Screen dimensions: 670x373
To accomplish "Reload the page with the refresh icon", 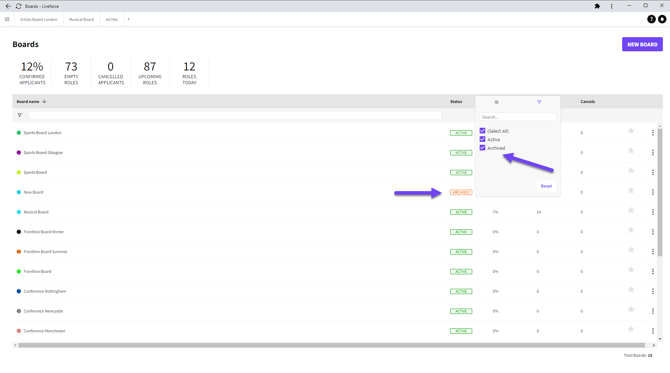I will point(18,6).
